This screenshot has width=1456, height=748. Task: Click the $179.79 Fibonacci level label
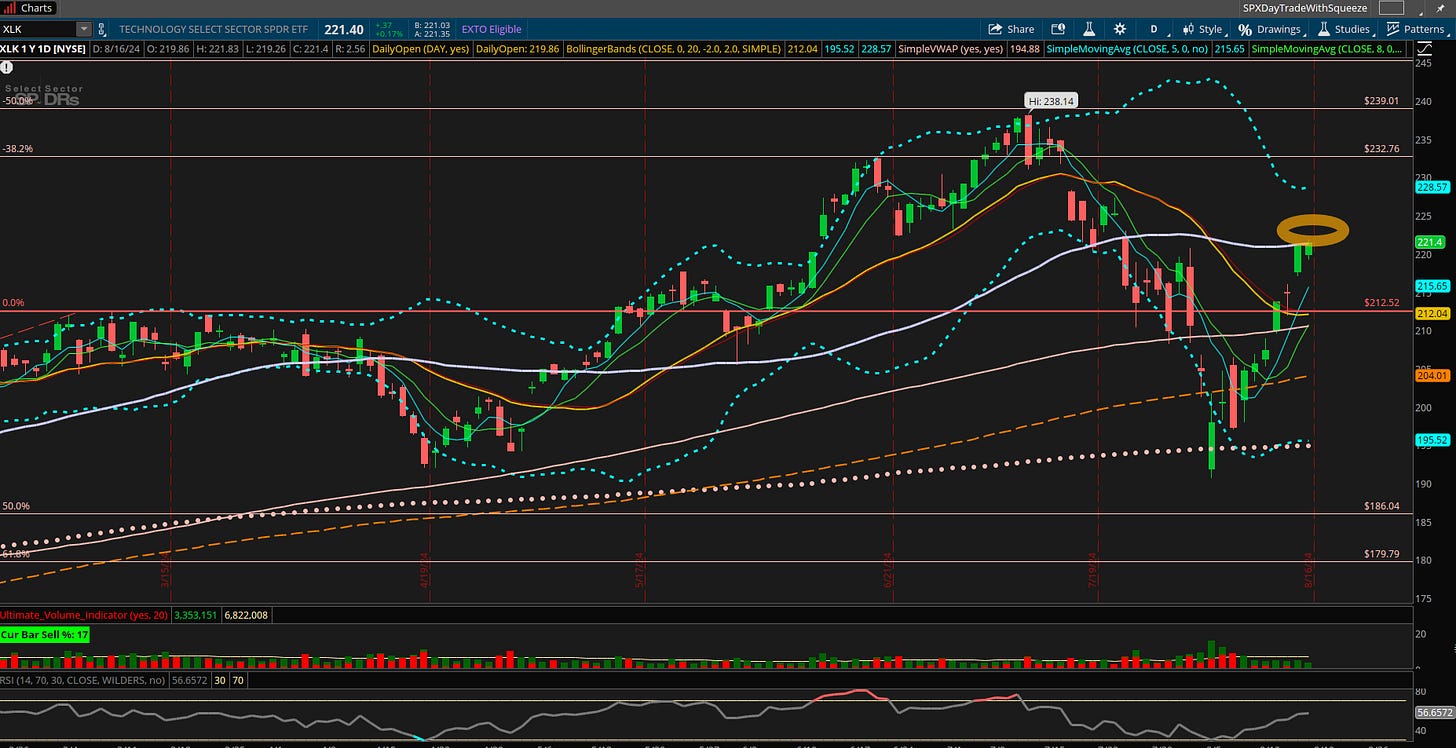[x=1380, y=553]
